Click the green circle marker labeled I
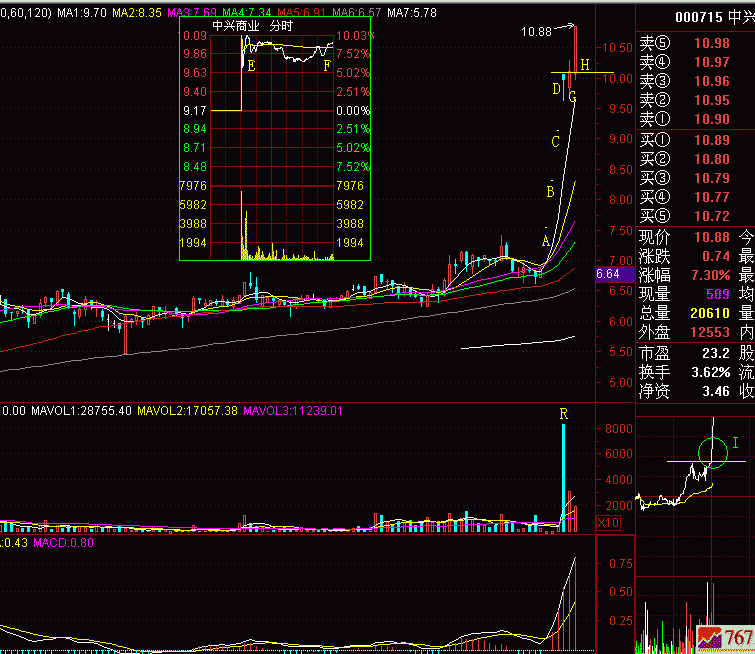 712,453
